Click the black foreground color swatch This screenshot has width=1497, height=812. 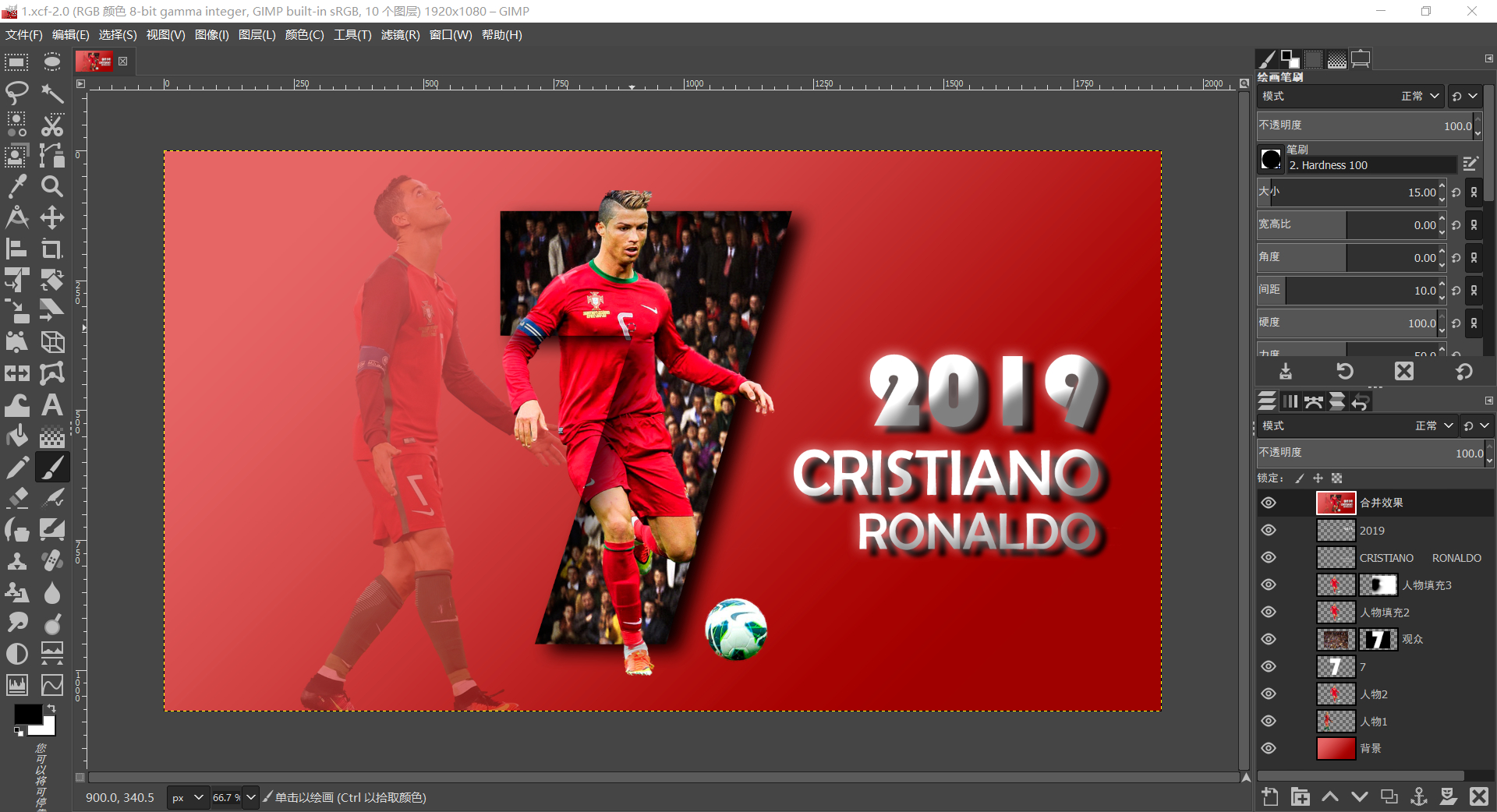pos(27,713)
